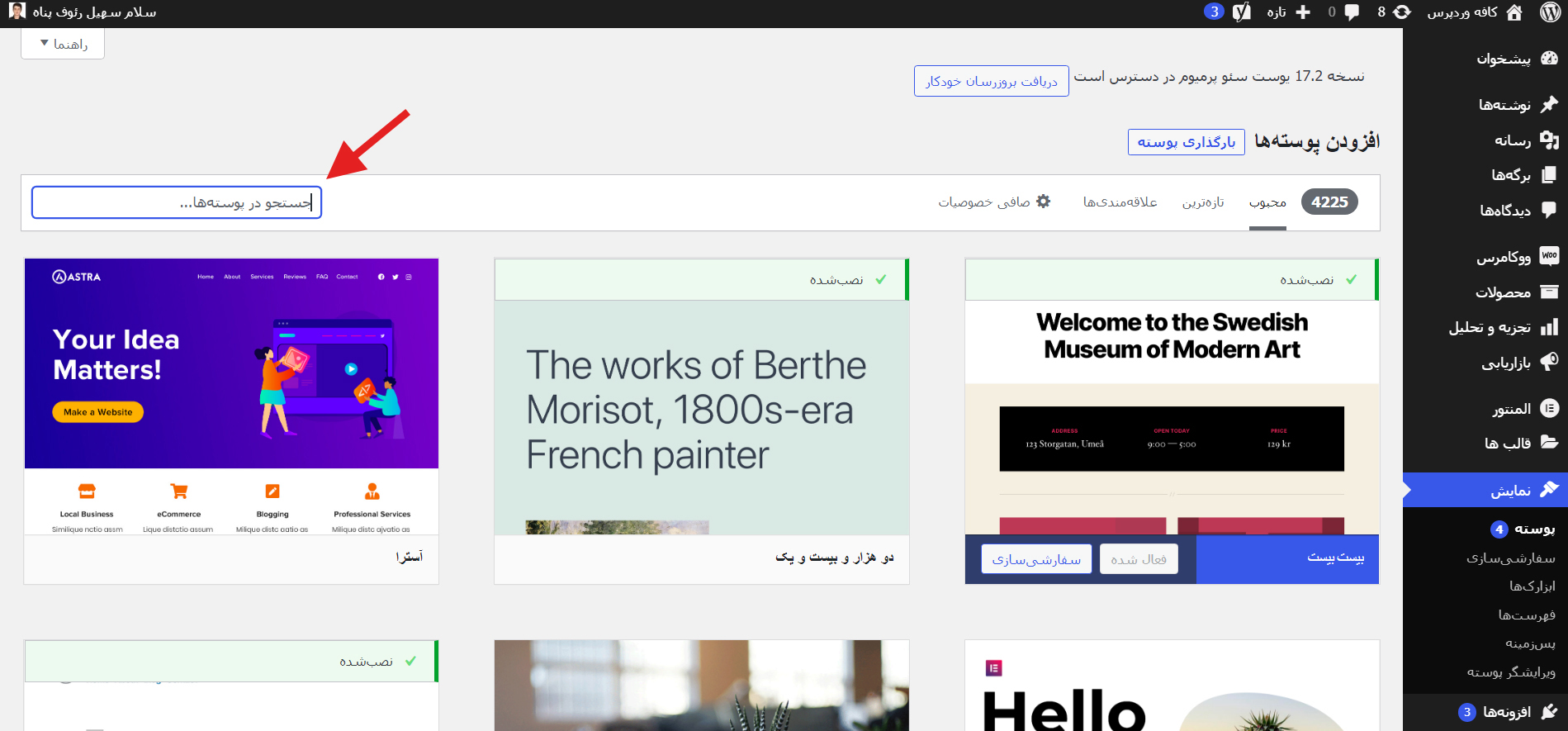Expand the Help (راهنما) dropdown
Viewport: 1568px width, 731px height.
click(63, 44)
